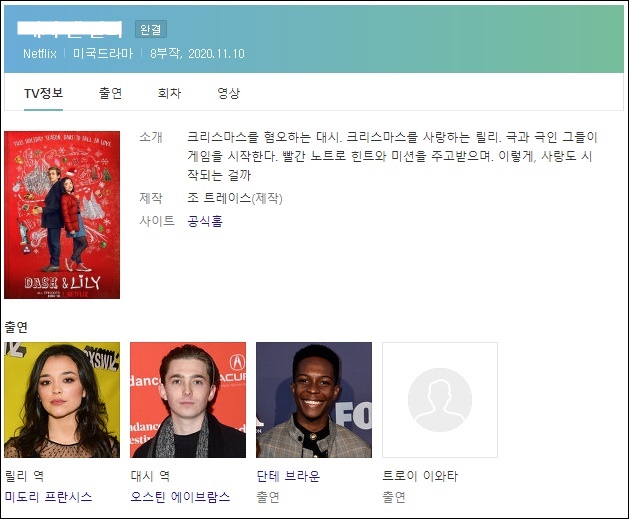629x519 pixels.
Task: Click the 사이트 label
Action: coord(157,221)
